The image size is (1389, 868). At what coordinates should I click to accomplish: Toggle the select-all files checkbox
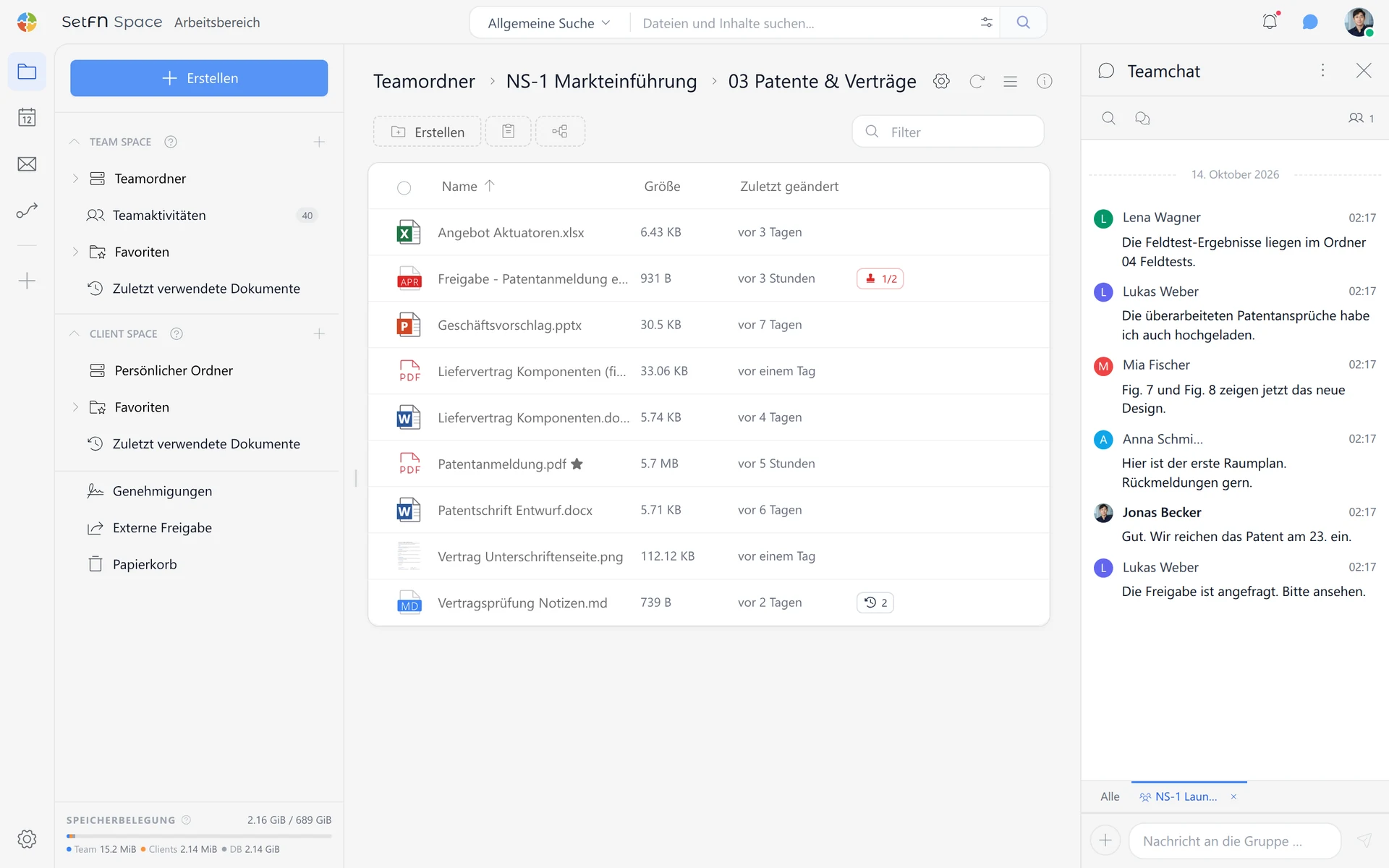tap(404, 188)
